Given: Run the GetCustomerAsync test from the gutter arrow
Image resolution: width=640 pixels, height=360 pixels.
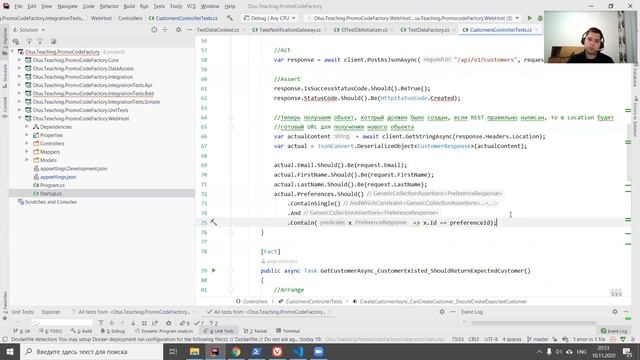Looking at the screenshot, I should pyautogui.click(x=213, y=270).
